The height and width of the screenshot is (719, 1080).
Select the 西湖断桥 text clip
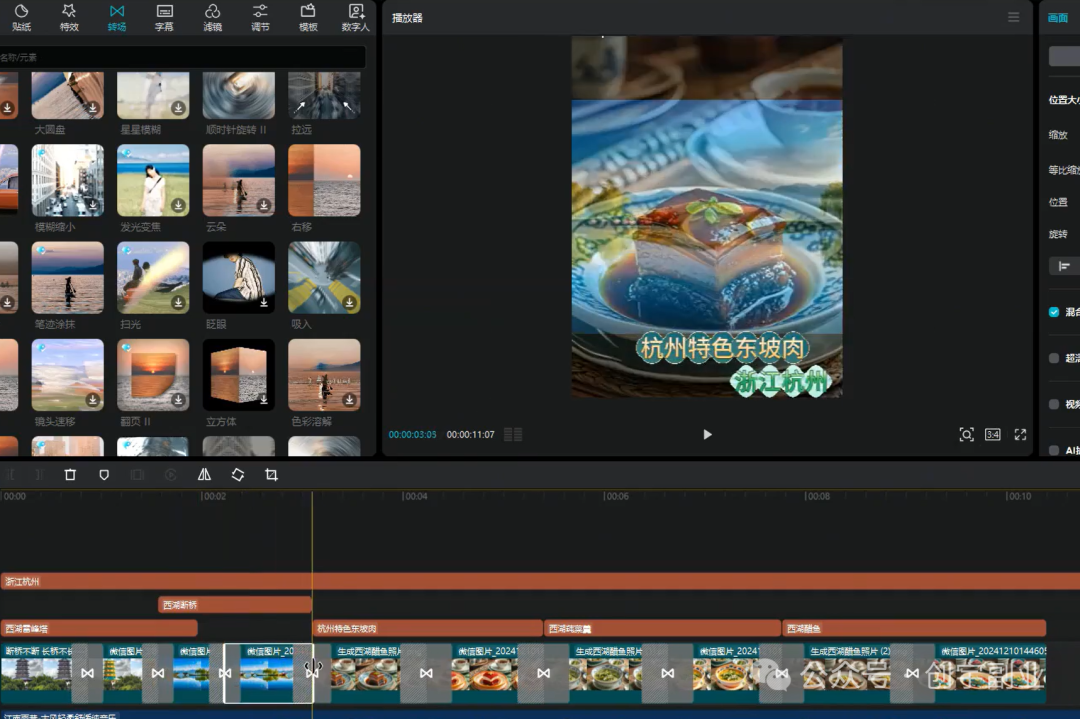click(235, 605)
